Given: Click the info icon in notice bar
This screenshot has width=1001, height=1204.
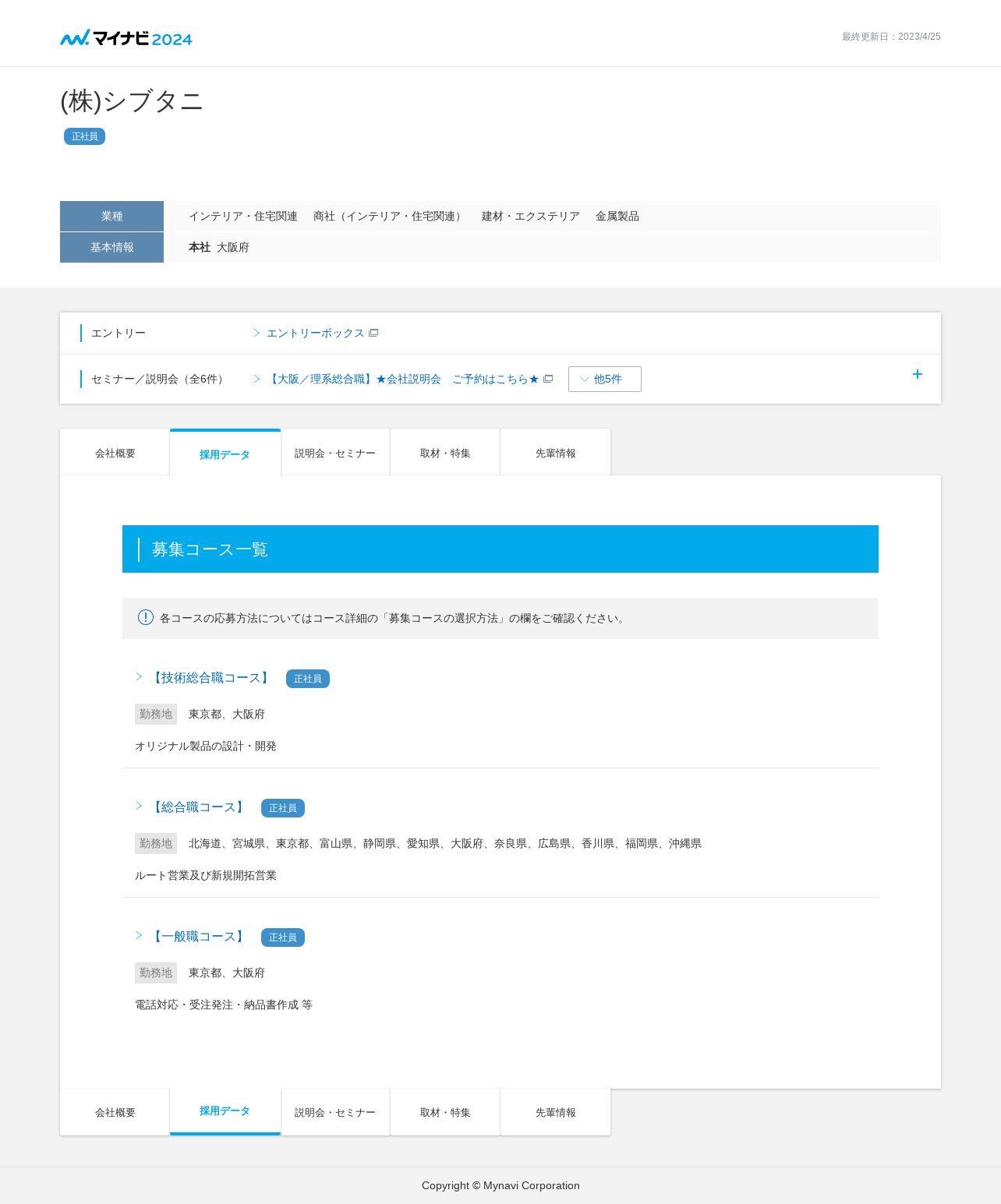Looking at the screenshot, I should 146,617.
